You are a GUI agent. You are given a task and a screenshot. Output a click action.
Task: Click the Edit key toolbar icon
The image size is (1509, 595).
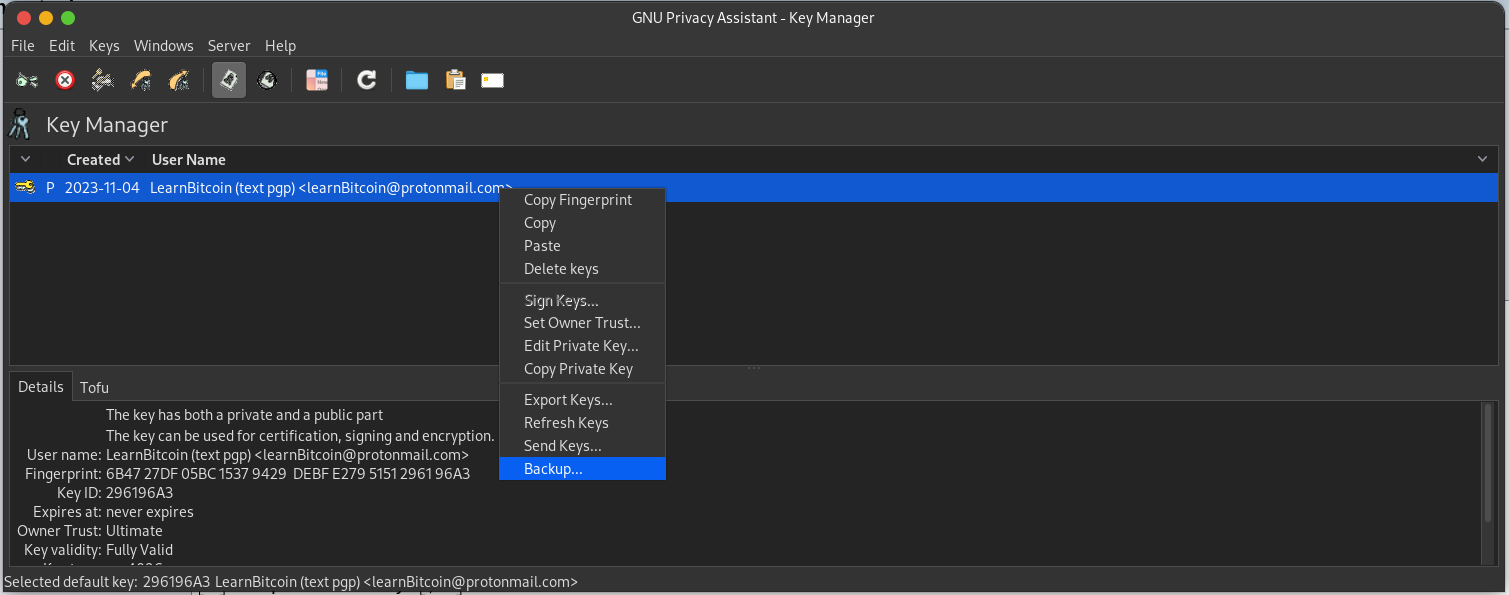pyautogui.click(x=27, y=80)
